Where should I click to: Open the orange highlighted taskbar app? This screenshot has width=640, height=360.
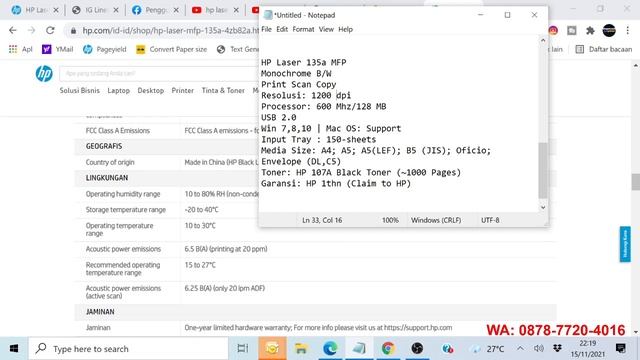(x=272, y=349)
